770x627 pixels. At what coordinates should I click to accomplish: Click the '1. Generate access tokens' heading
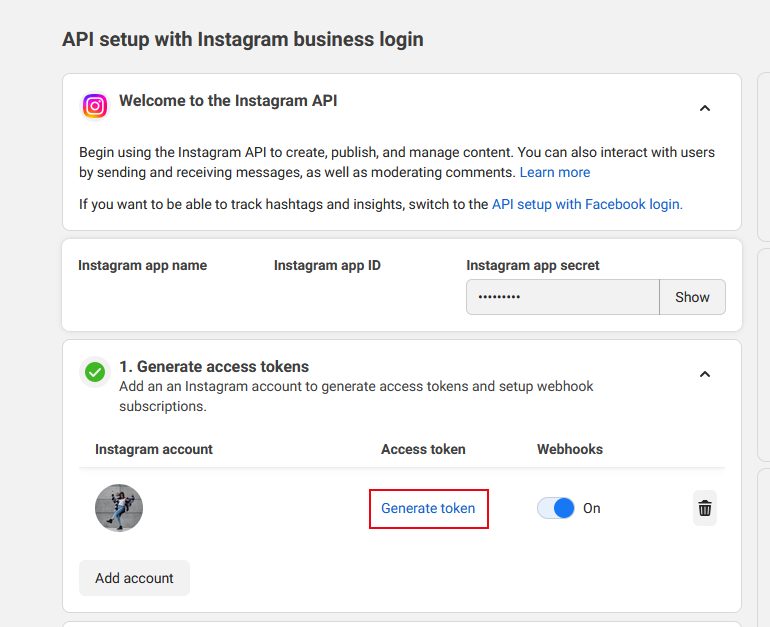pos(214,366)
